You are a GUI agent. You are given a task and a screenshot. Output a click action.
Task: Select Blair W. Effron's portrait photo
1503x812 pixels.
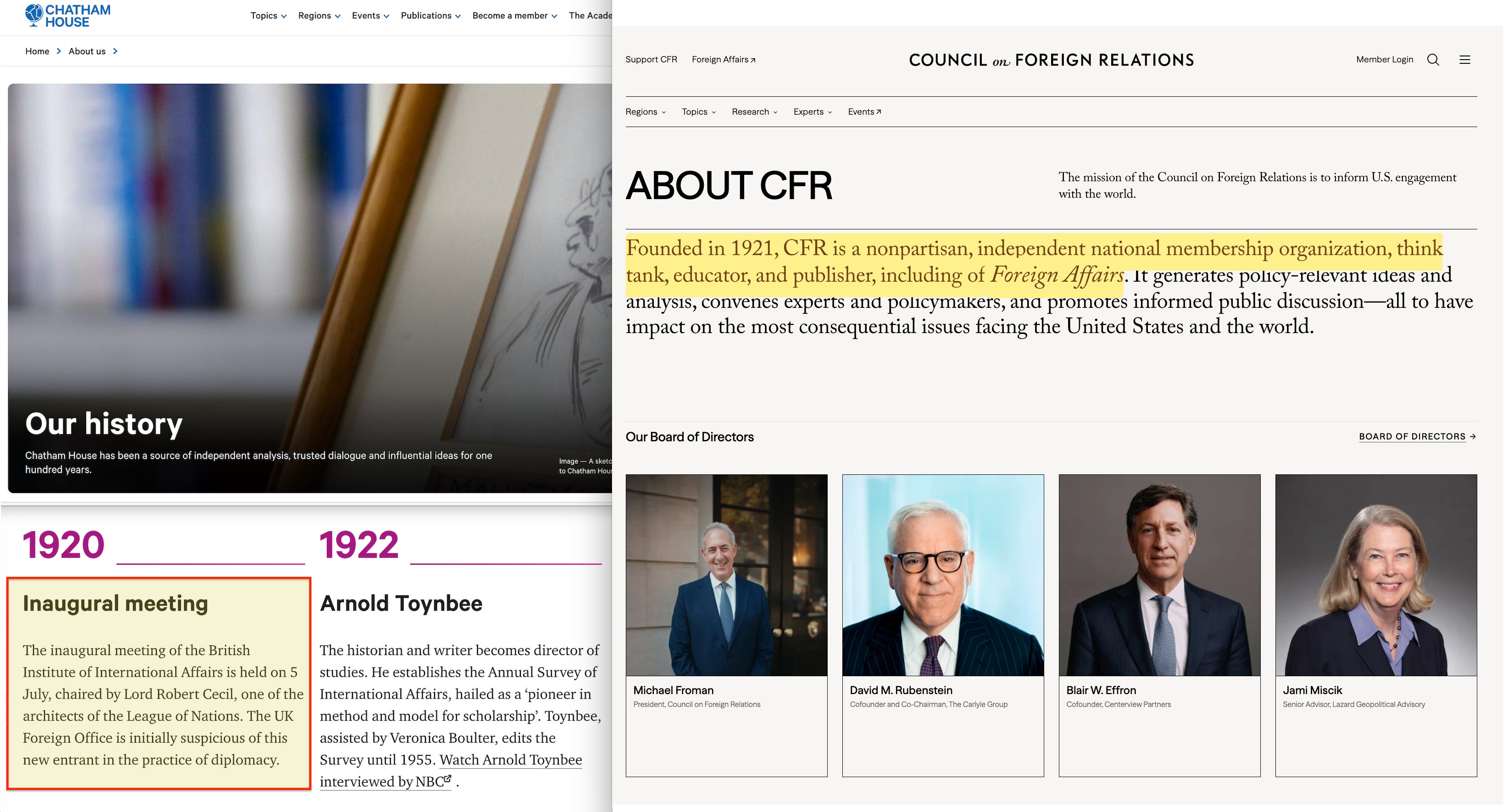pyautogui.click(x=1159, y=575)
